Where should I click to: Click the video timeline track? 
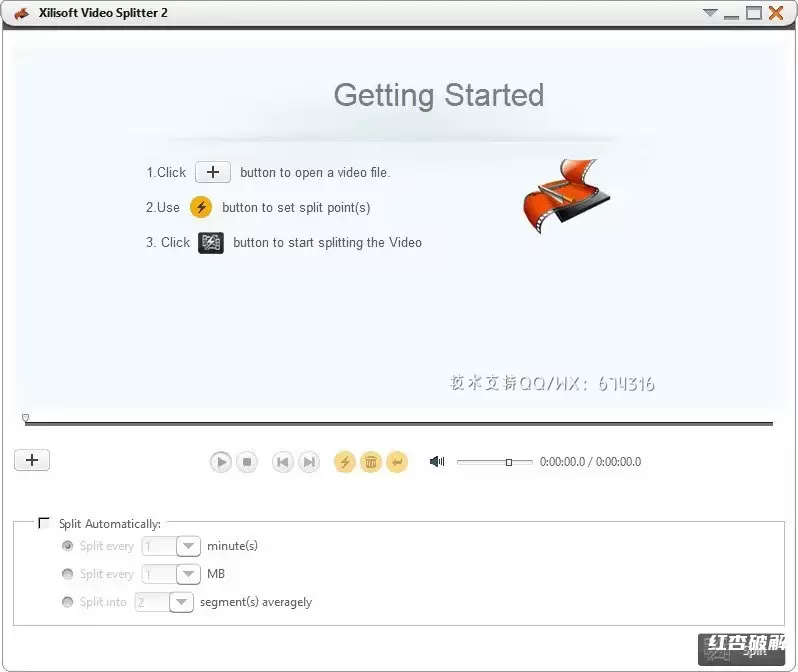(x=399, y=423)
